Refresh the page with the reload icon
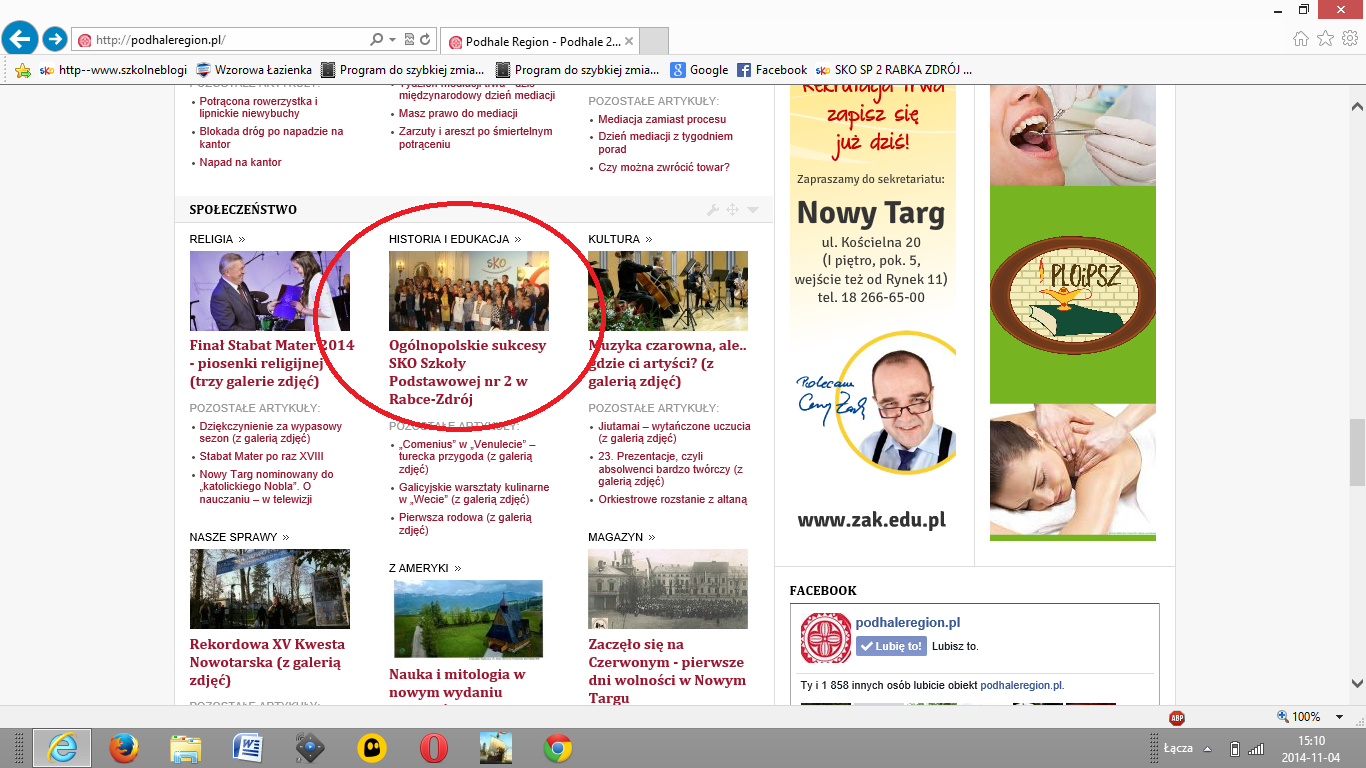Viewport: 1366px width, 768px height. click(425, 40)
